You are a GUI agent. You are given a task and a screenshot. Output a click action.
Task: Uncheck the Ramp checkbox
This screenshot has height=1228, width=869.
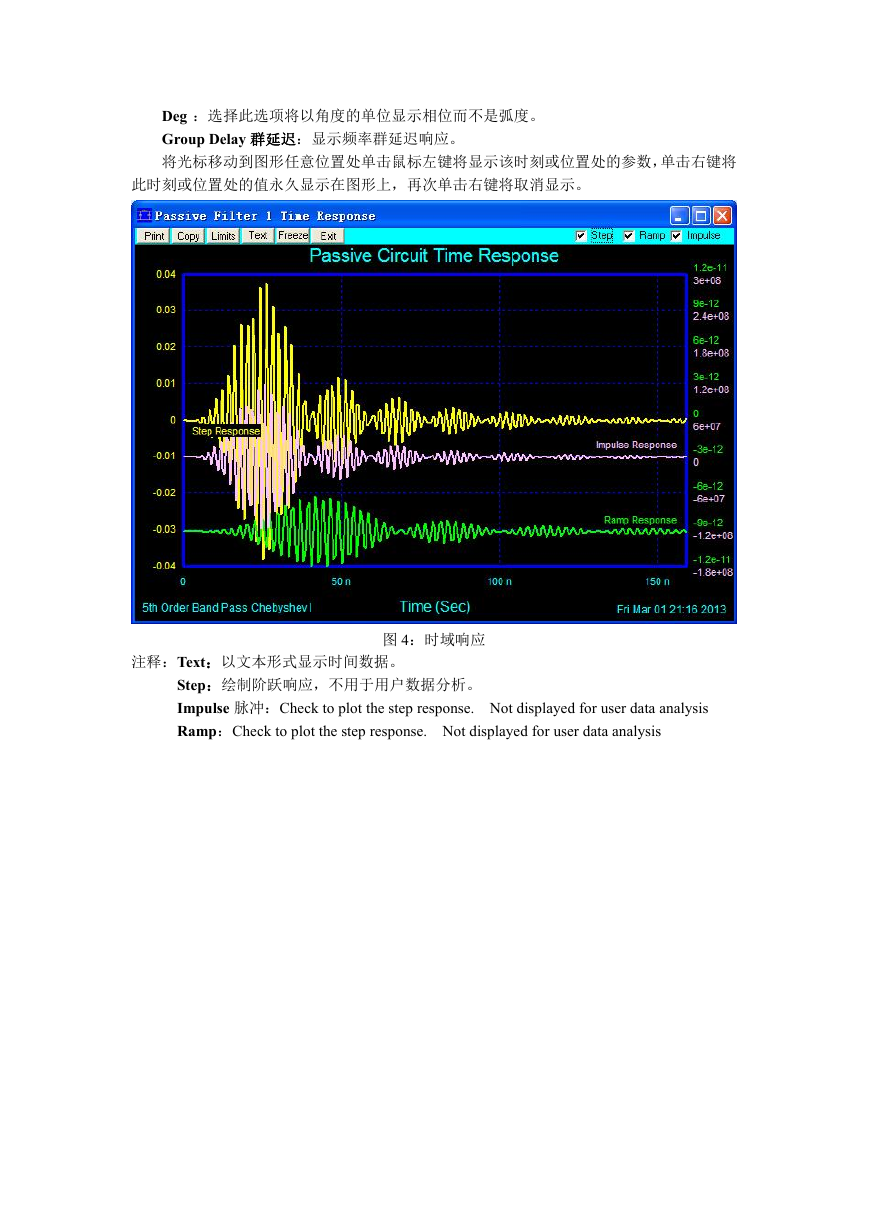click(629, 236)
